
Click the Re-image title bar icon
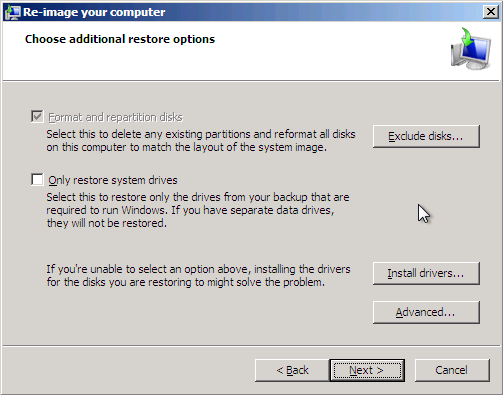coord(13,12)
